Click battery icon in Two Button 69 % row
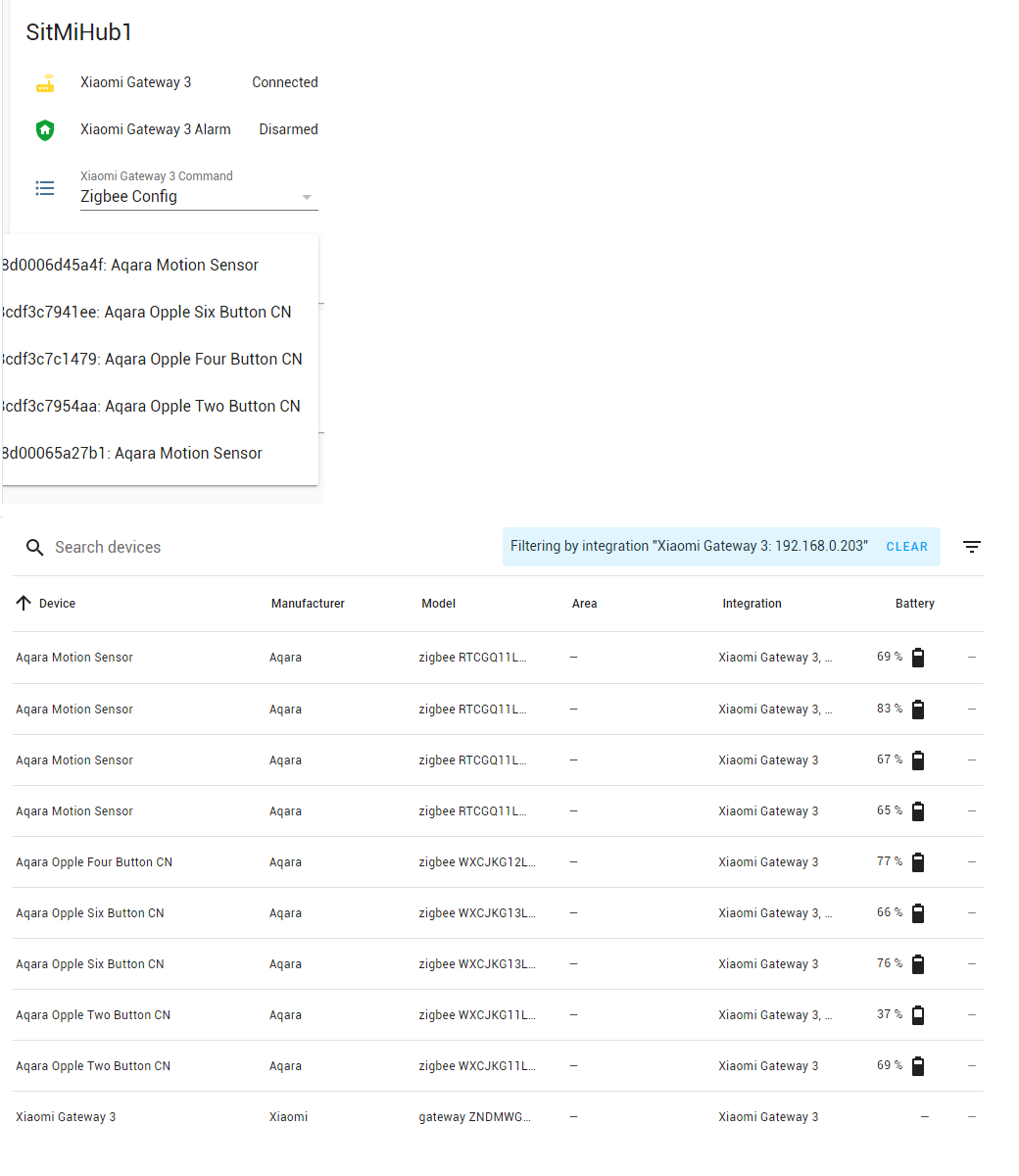Screen dimensions: 1019x1176 pos(918,1066)
